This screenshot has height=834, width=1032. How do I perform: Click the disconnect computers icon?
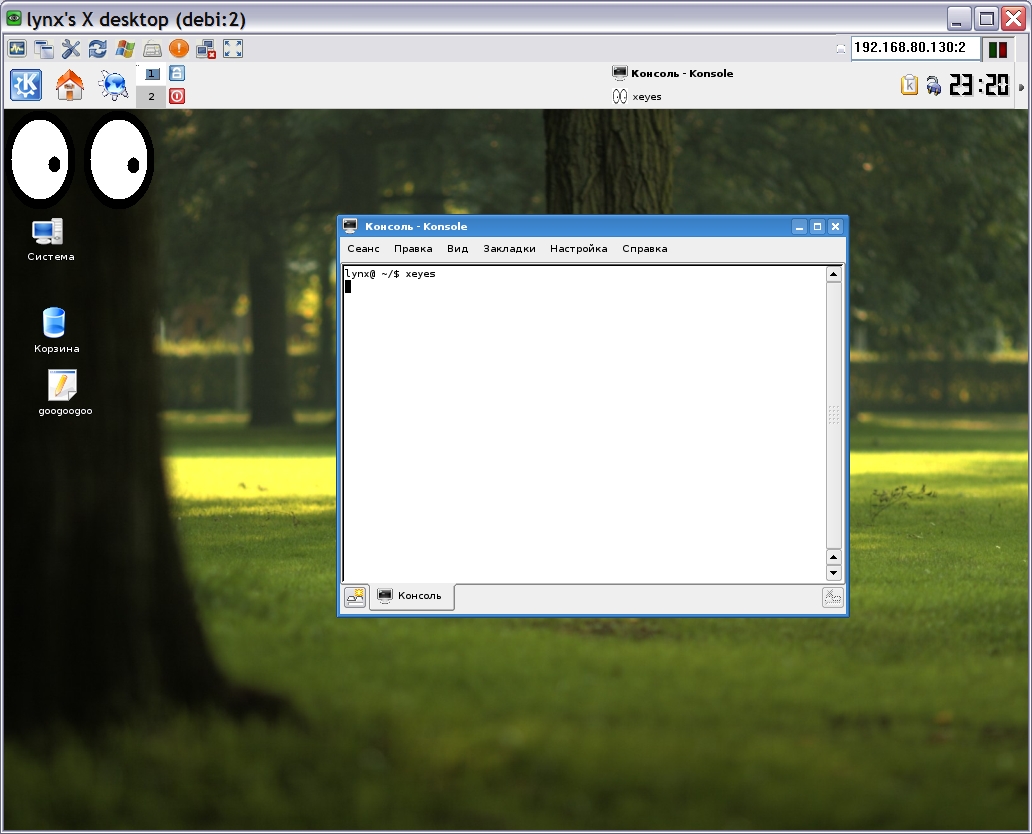point(206,48)
